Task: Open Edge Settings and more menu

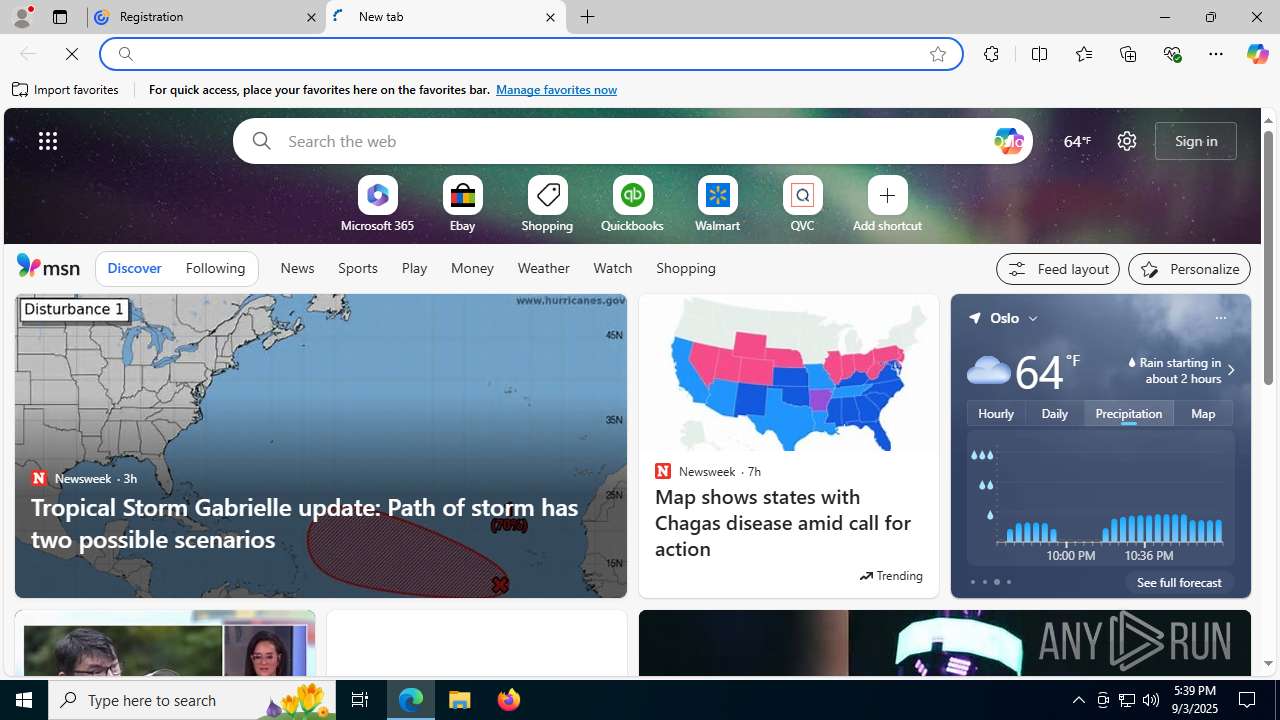Action: coord(1215,54)
